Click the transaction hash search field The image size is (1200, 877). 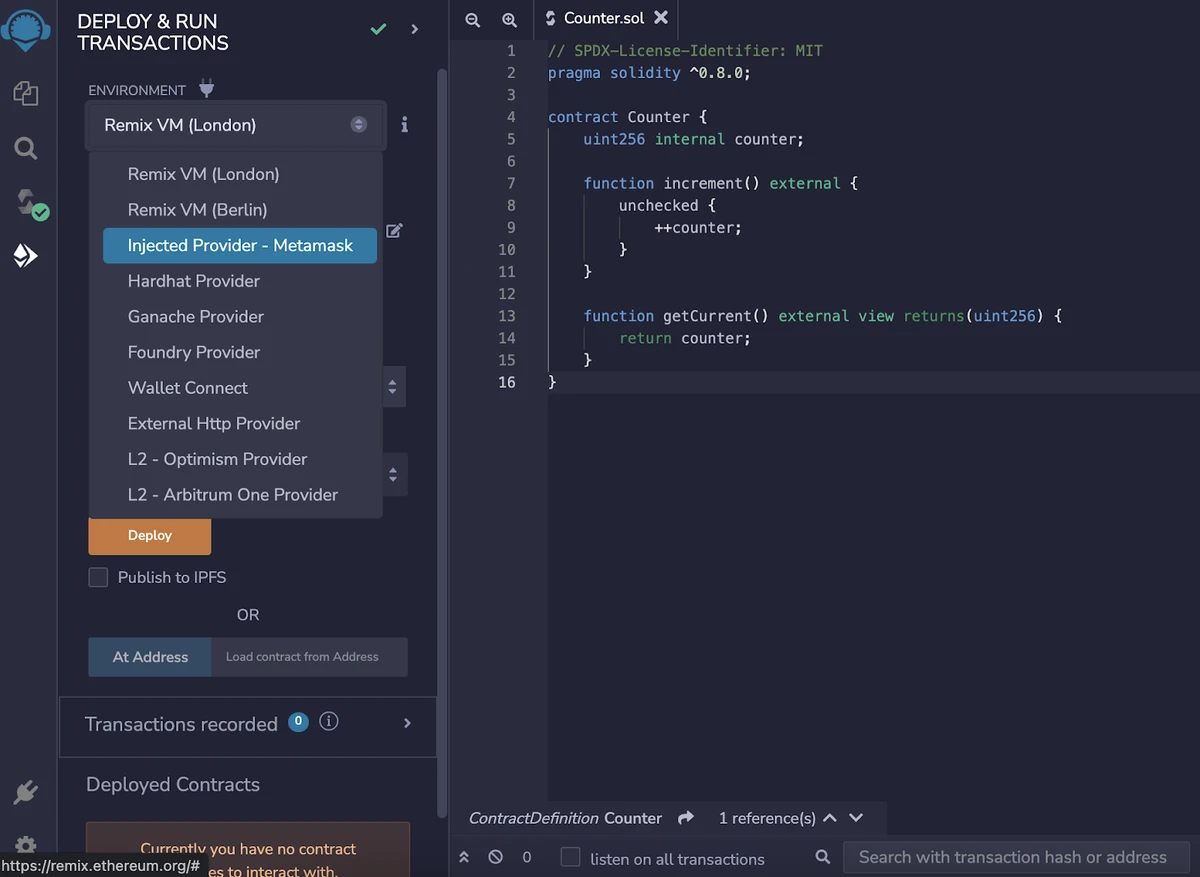1012,857
